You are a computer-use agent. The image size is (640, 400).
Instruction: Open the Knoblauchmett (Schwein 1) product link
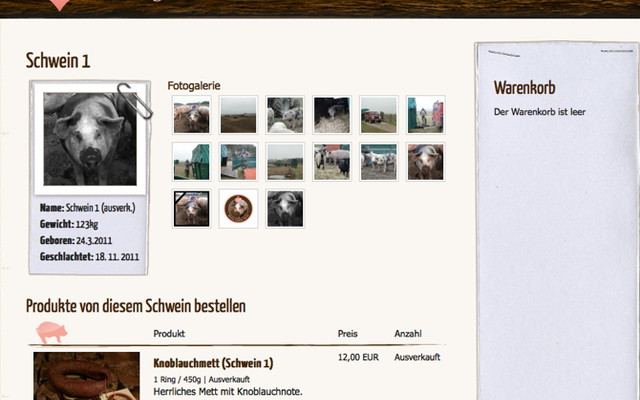pyautogui.click(x=213, y=363)
